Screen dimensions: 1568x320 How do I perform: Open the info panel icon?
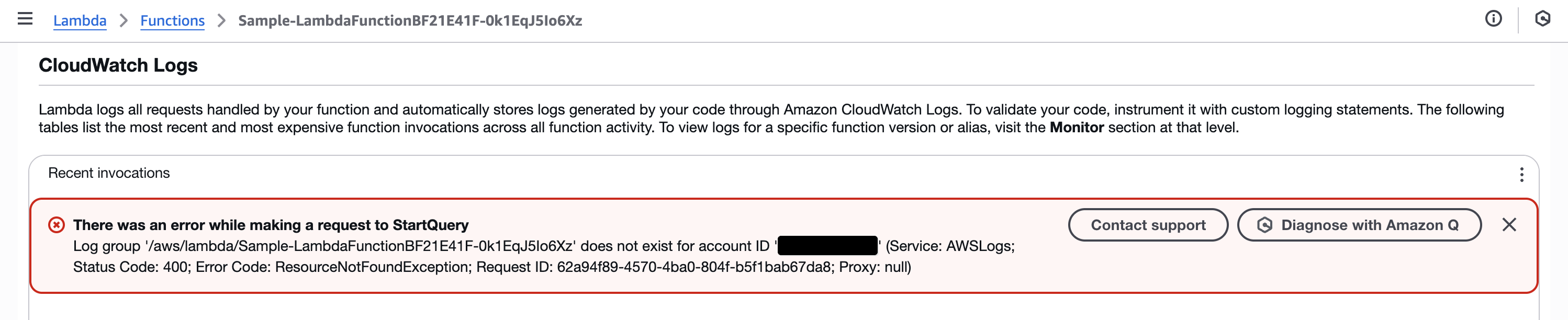tap(1493, 19)
